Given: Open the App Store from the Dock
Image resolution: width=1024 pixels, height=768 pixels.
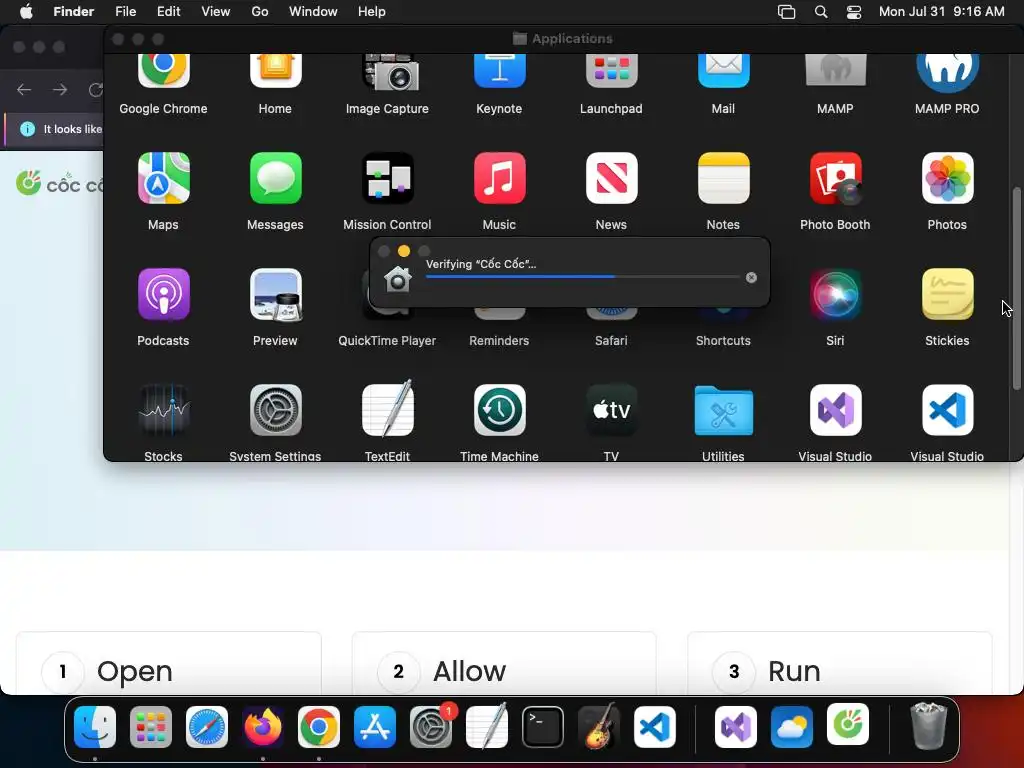Looking at the screenshot, I should coord(375,727).
